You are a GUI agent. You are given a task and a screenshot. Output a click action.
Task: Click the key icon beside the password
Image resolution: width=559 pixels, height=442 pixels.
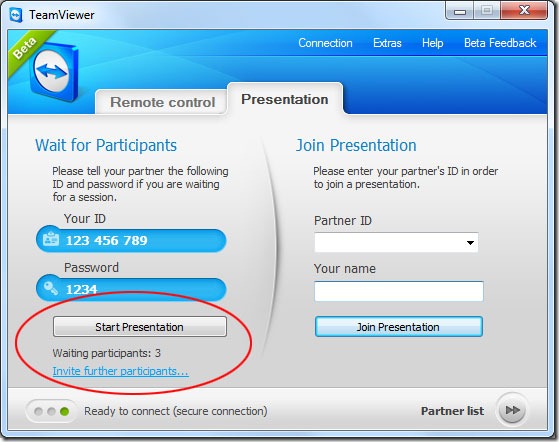[51, 288]
